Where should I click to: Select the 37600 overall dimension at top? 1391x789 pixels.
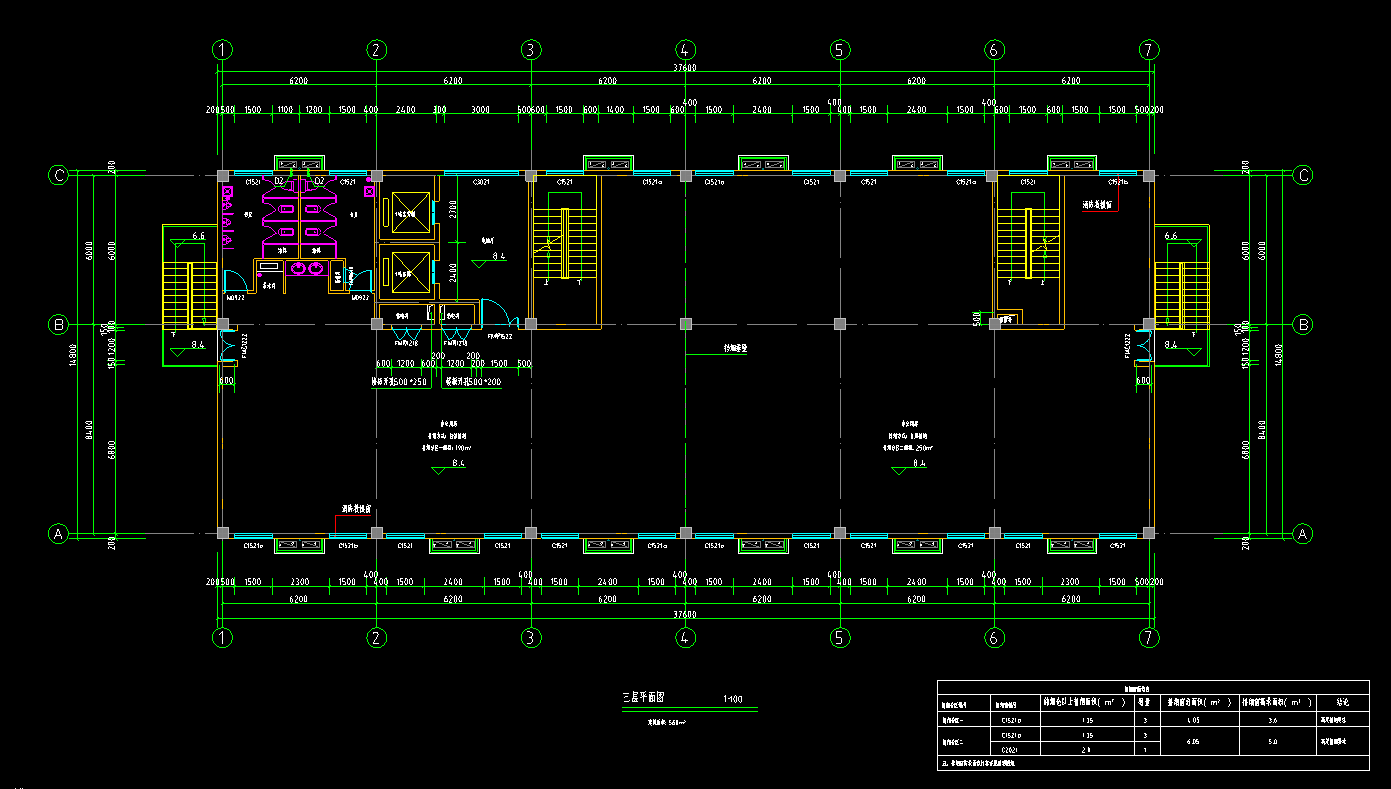[685, 68]
